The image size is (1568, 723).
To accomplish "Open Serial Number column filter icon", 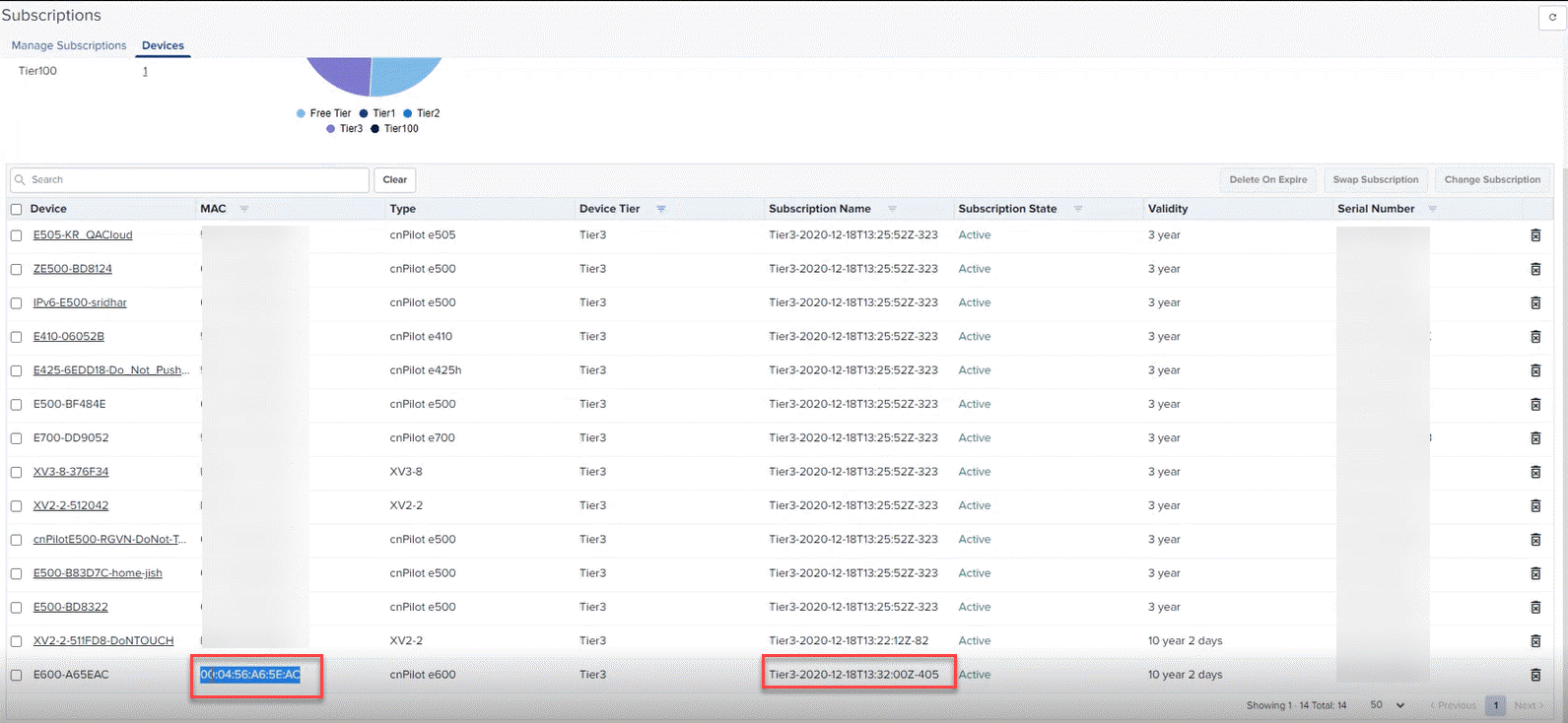I will pyautogui.click(x=1432, y=209).
